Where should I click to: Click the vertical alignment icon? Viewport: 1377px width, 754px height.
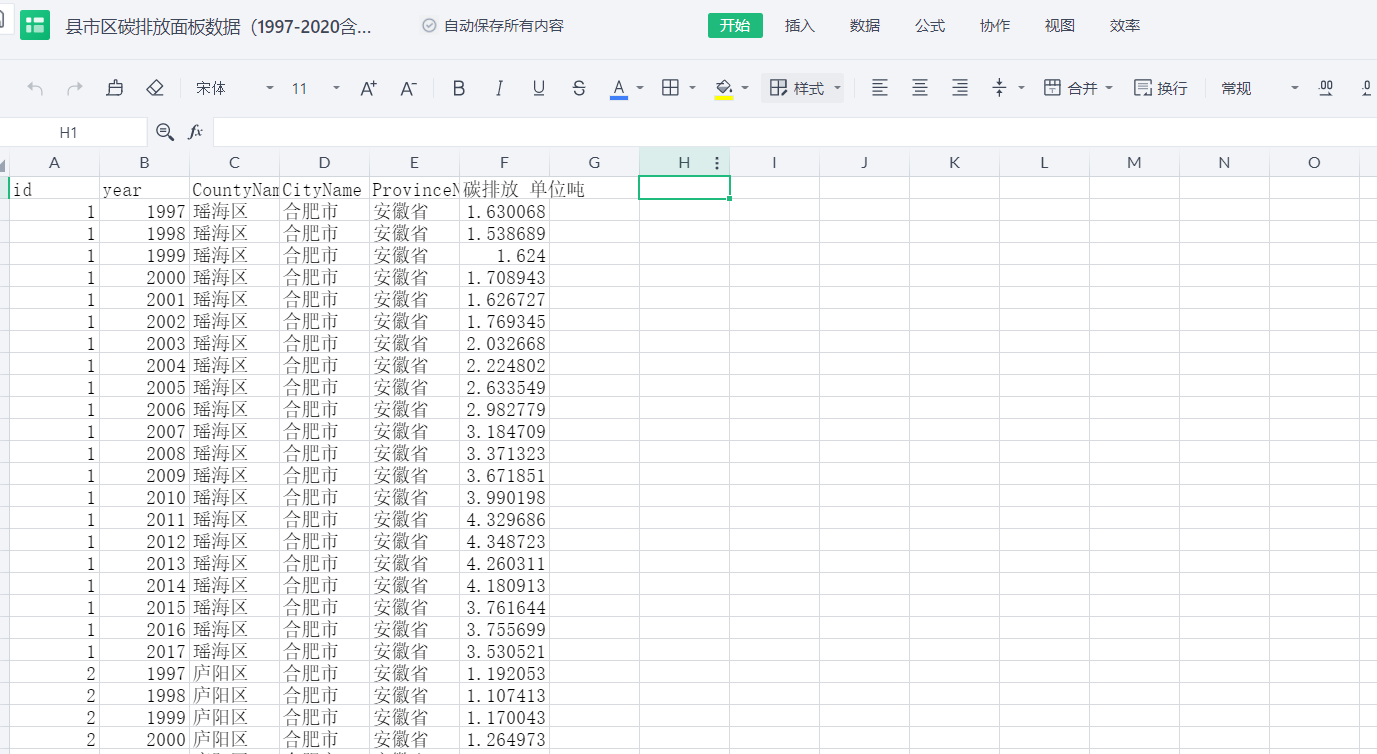(999, 88)
